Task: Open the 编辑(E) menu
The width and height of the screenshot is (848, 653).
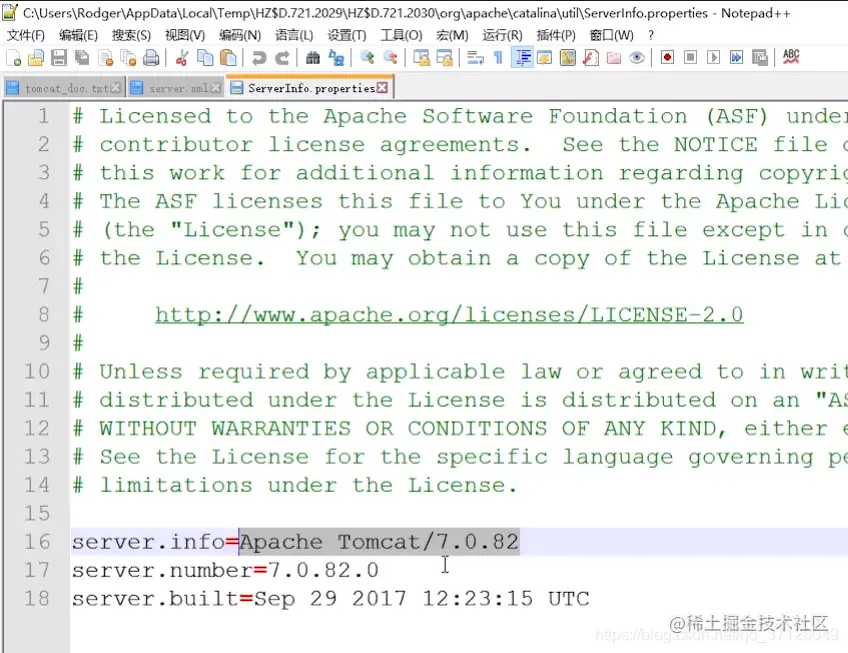Action: click(78, 35)
